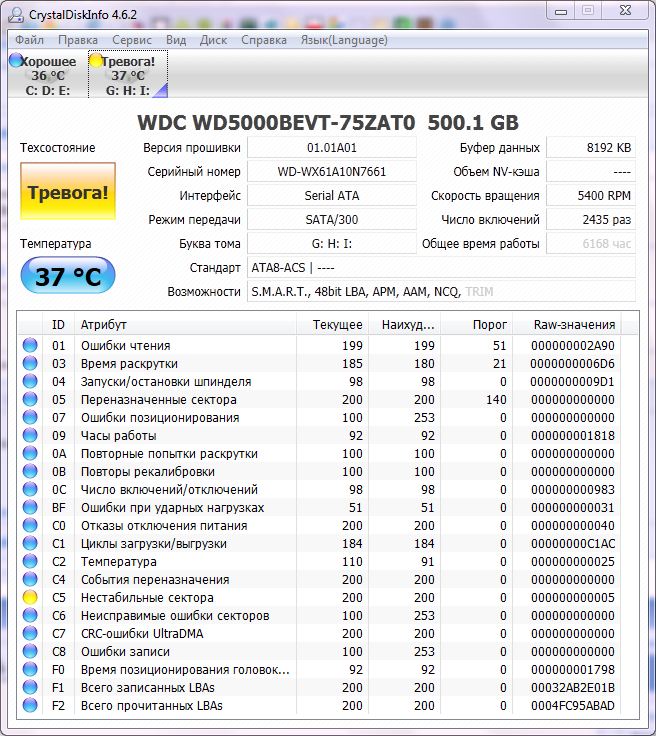Click raw value 000000002A90 of Ошибки чтения
Image resolution: width=656 pixels, height=736 pixels.
[572, 345]
